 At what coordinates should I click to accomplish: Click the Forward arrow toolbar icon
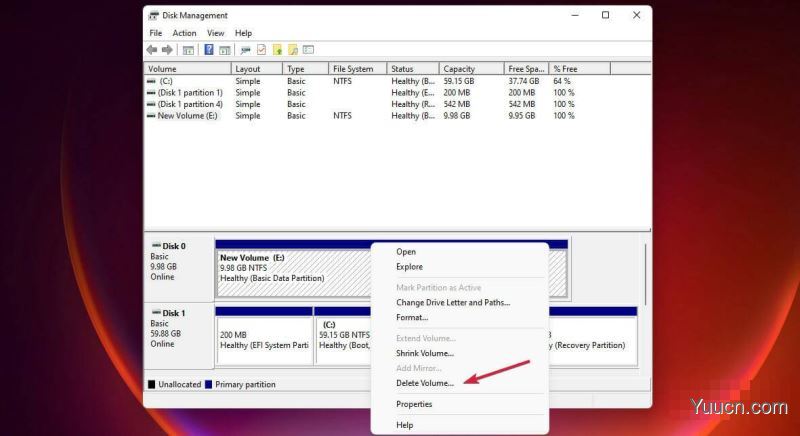point(167,49)
